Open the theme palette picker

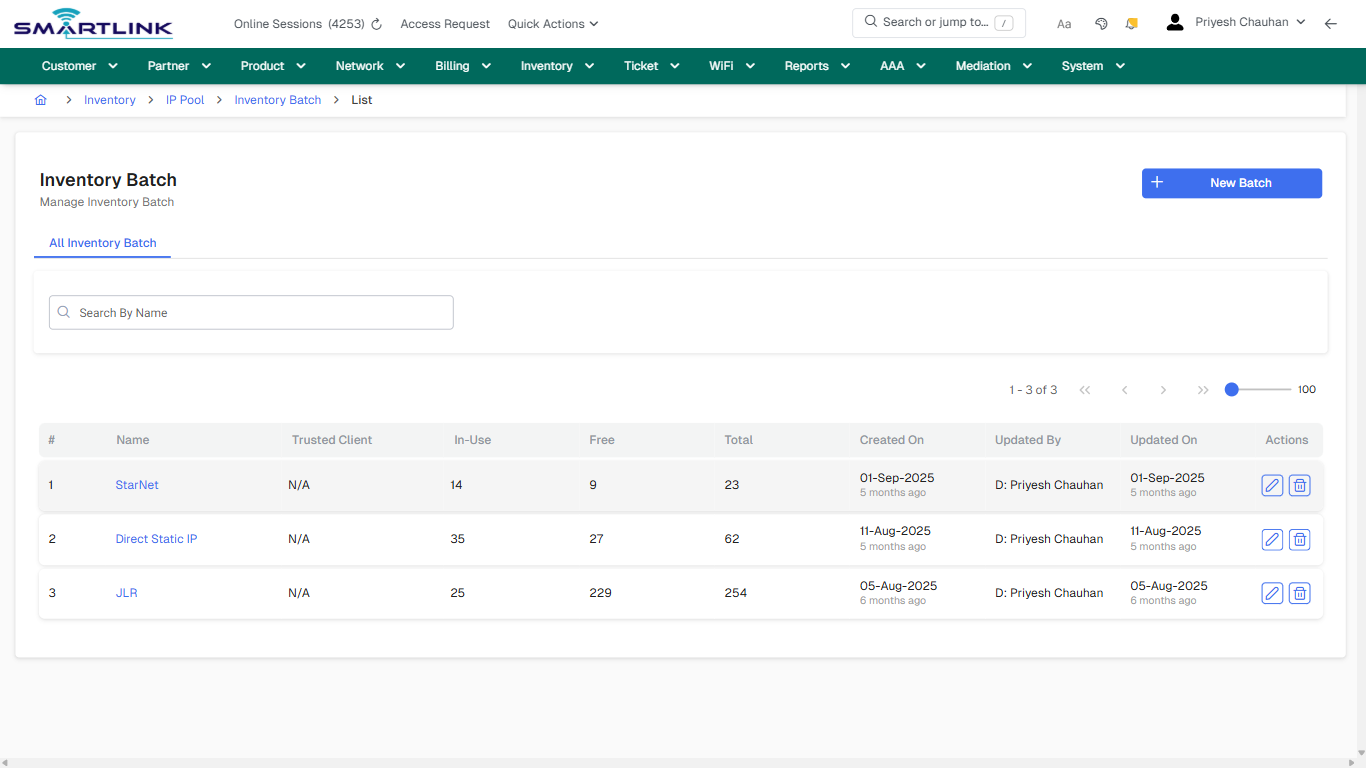1101,23
